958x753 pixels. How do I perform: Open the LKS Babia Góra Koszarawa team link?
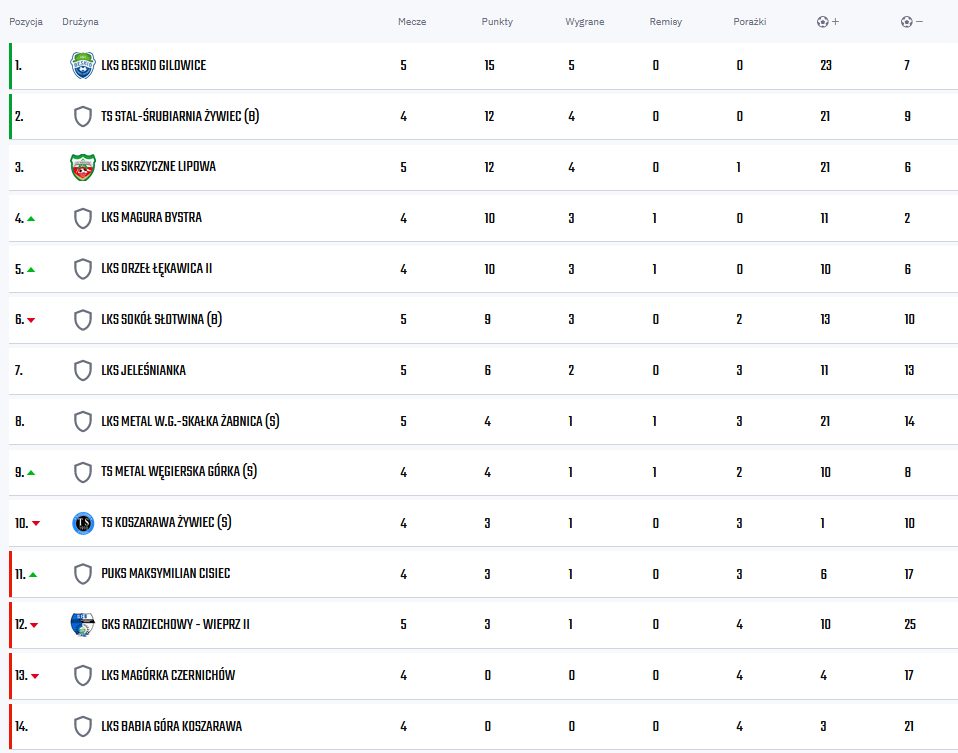172,726
